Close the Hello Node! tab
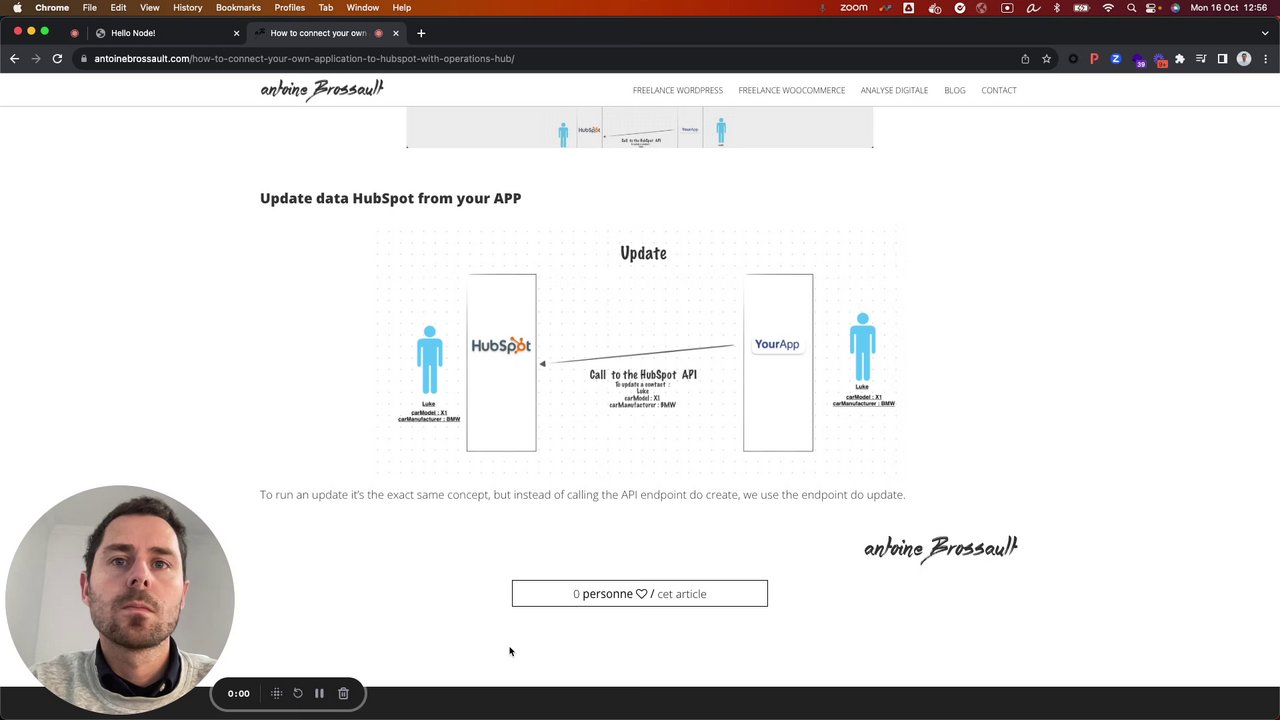Viewport: 1280px width, 720px height. 236,33
